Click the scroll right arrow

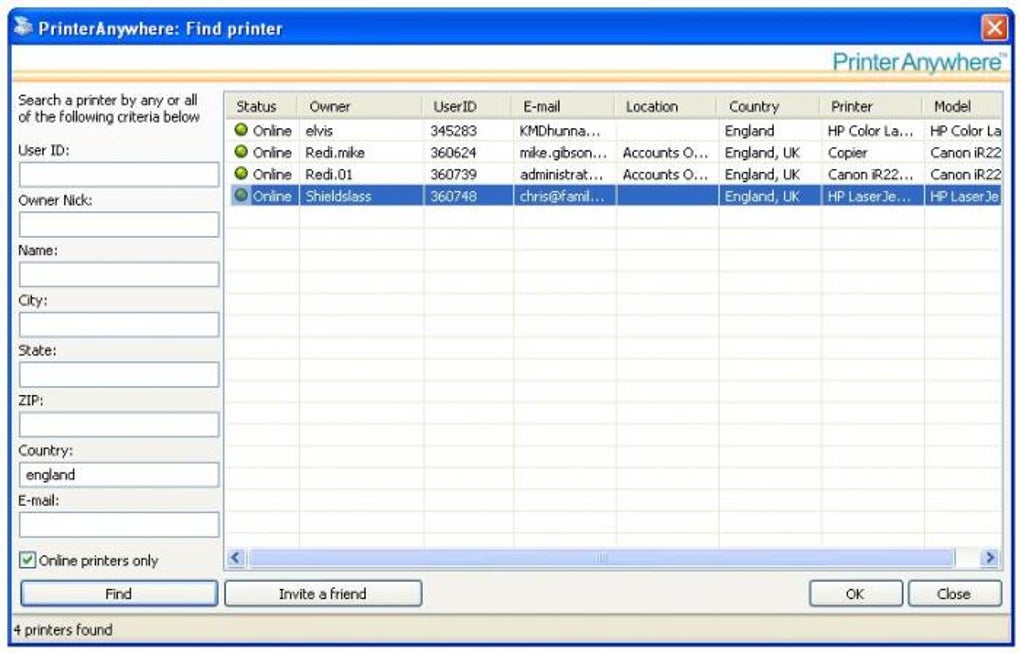click(x=990, y=557)
